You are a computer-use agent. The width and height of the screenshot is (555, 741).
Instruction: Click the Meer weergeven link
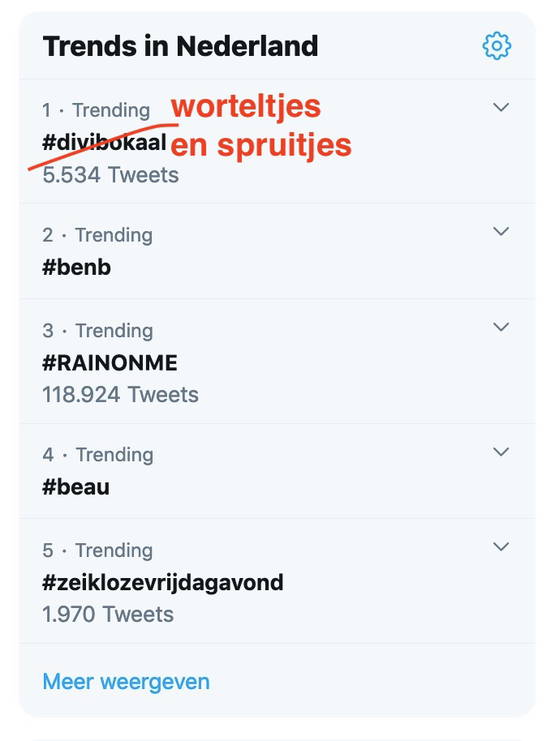point(126,682)
